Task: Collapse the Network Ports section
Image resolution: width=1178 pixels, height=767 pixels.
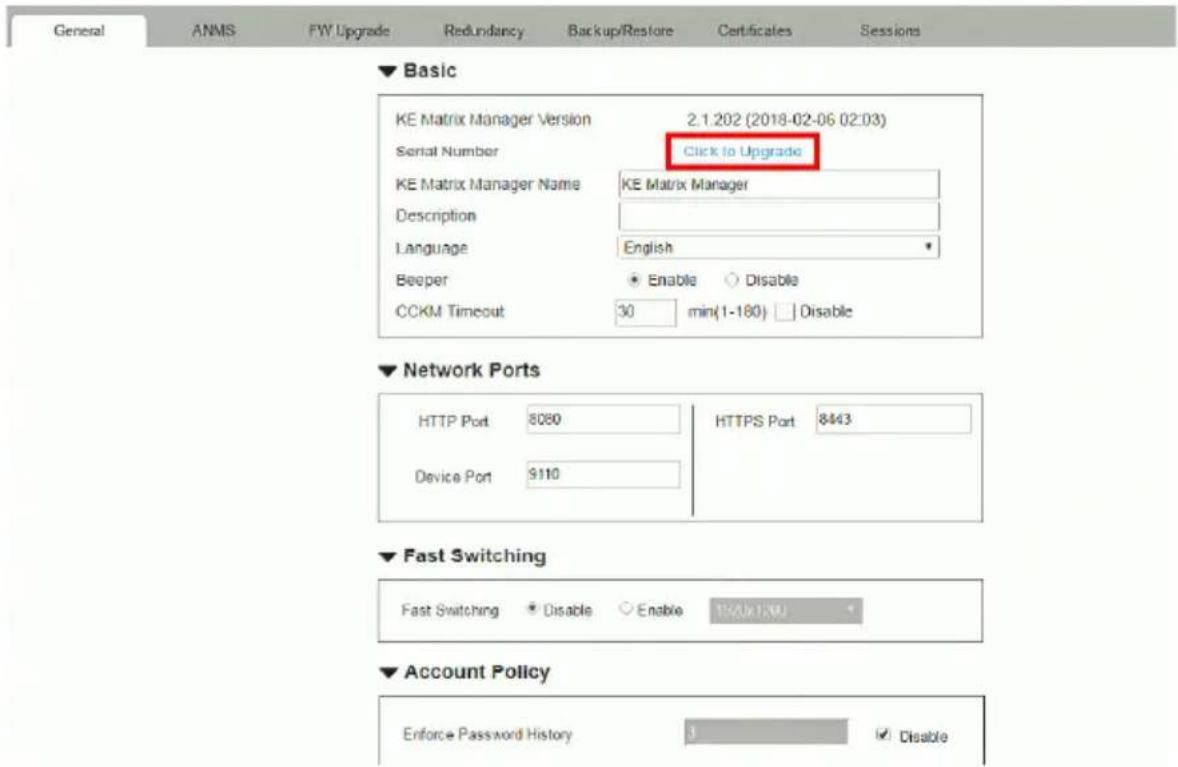Action: (388, 370)
